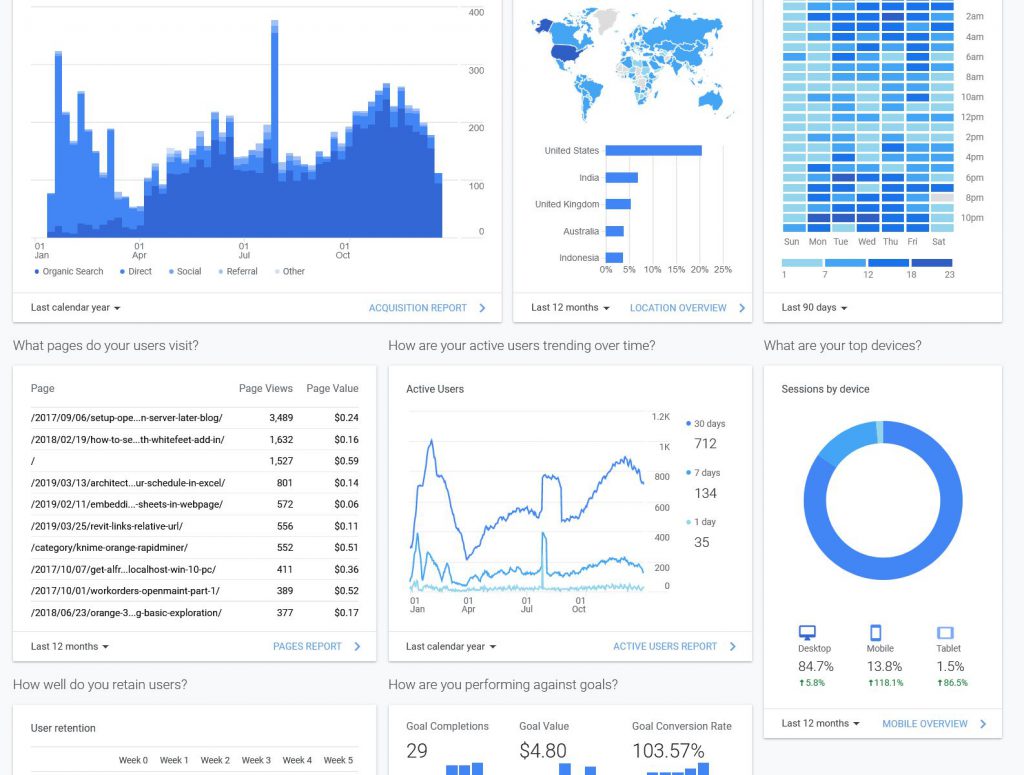Open Last 12 months dropdown in pages card
Screen dimensions: 1024x775
pos(70,647)
